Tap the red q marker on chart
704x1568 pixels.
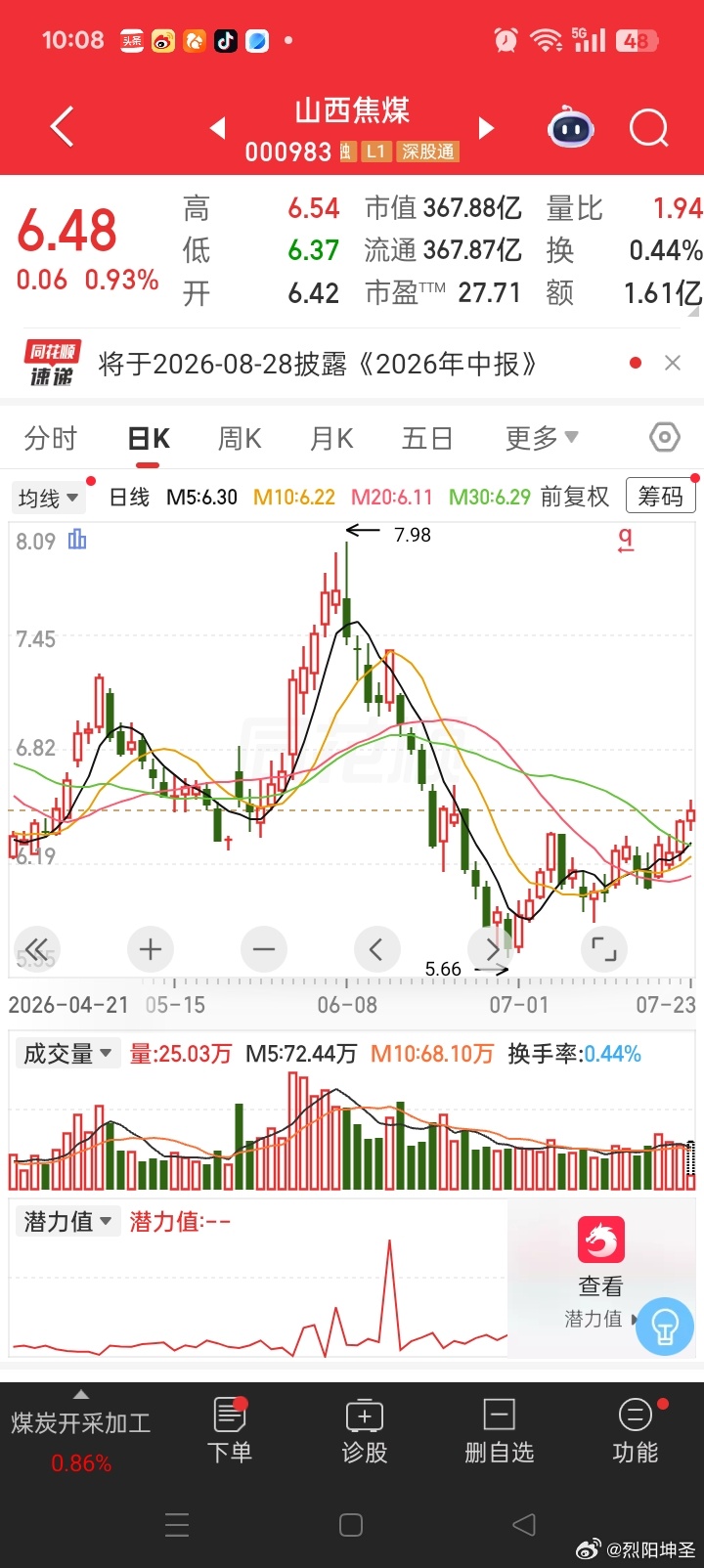(626, 540)
